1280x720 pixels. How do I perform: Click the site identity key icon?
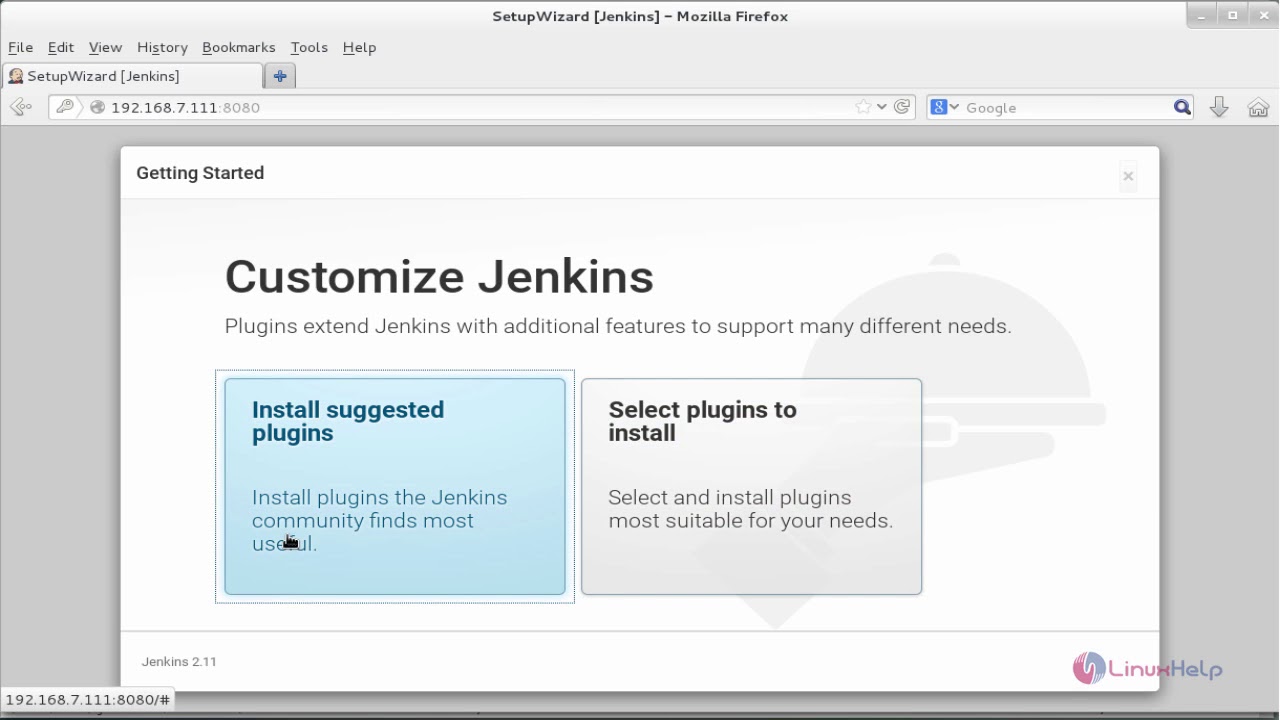pyautogui.click(x=65, y=107)
